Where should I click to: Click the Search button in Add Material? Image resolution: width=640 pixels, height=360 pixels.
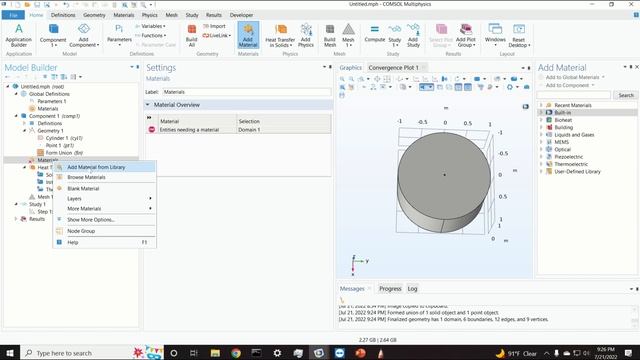click(x=626, y=95)
